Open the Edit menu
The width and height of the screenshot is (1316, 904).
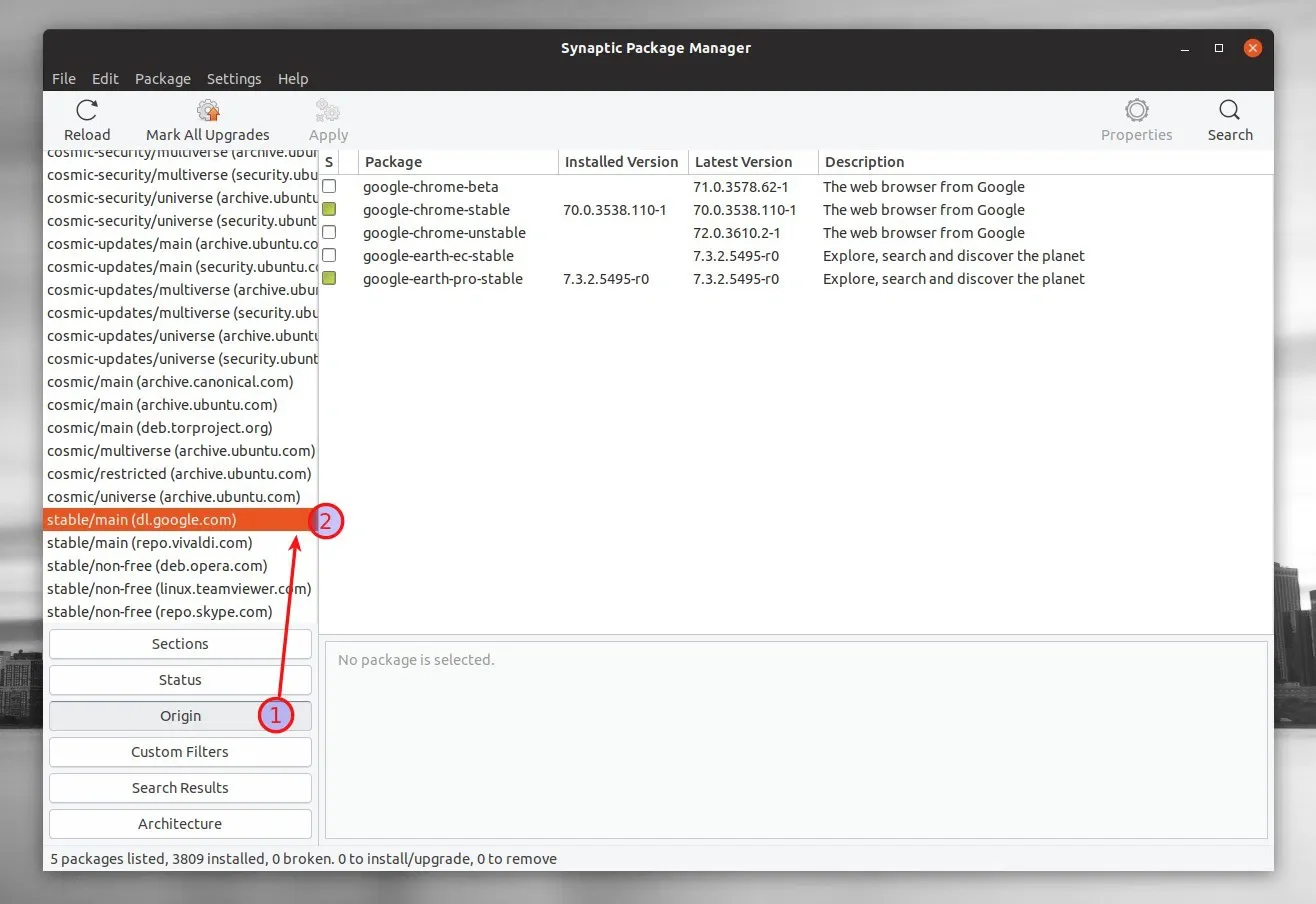coord(105,79)
